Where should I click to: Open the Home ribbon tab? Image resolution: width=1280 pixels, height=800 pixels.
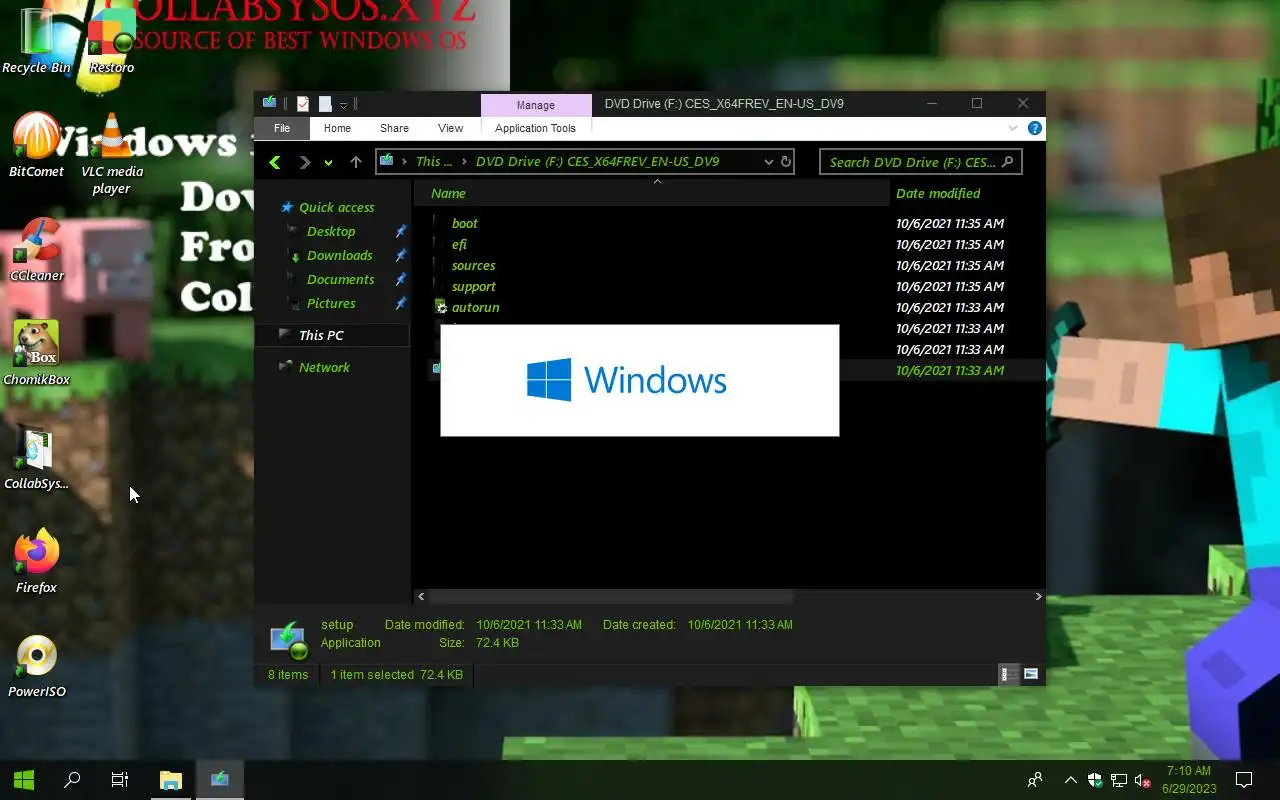[337, 128]
